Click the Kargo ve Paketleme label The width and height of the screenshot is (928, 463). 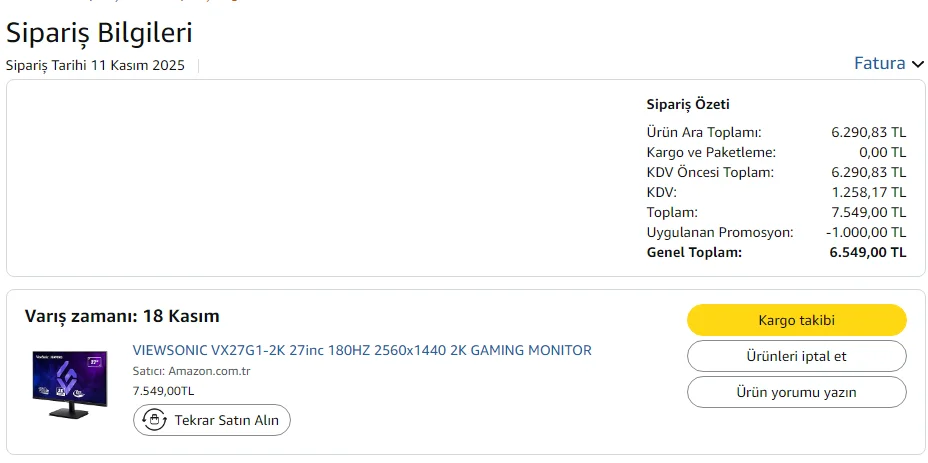tap(711, 152)
